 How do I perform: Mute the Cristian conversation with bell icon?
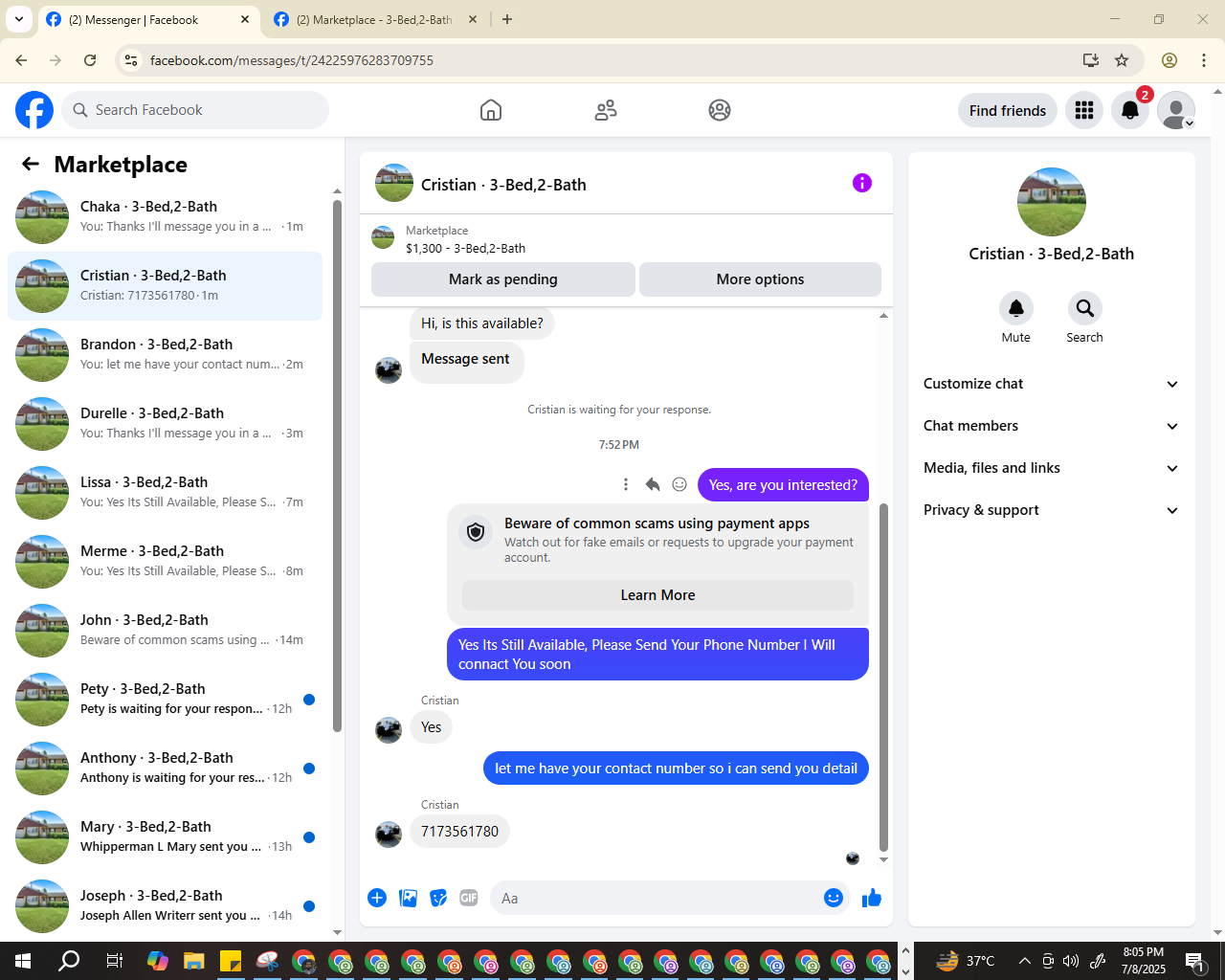[1016, 308]
